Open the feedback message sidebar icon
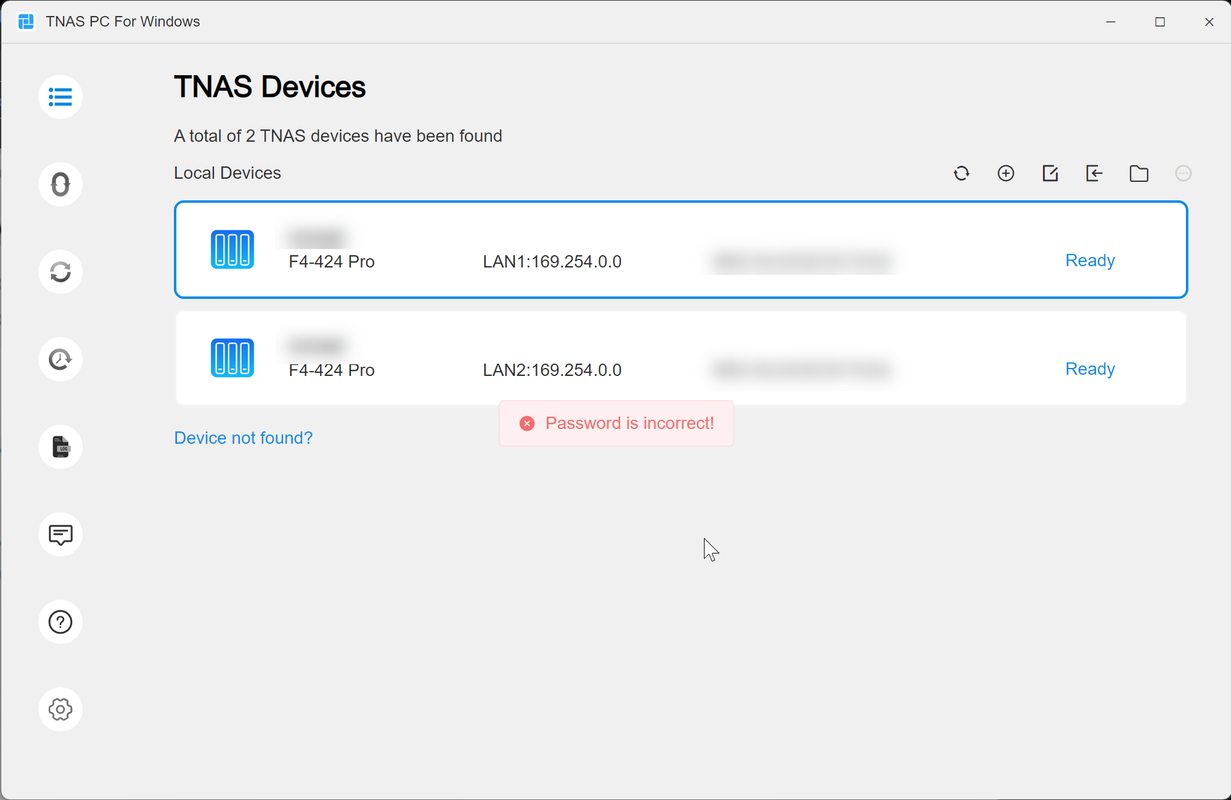Image resolution: width=1231 pixels, height=800 pixels. [x=60, y=534]
